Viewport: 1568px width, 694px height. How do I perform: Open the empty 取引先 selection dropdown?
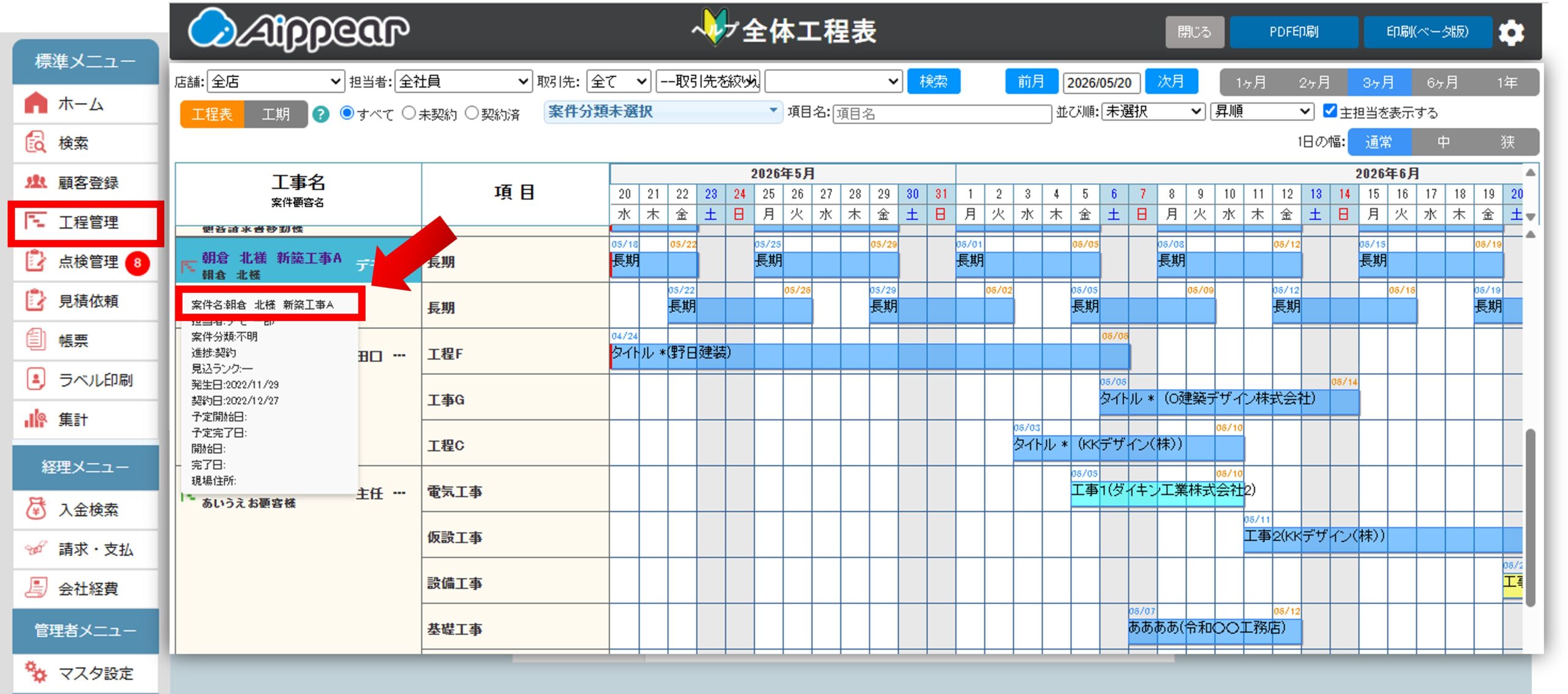[x=834, y=81]
